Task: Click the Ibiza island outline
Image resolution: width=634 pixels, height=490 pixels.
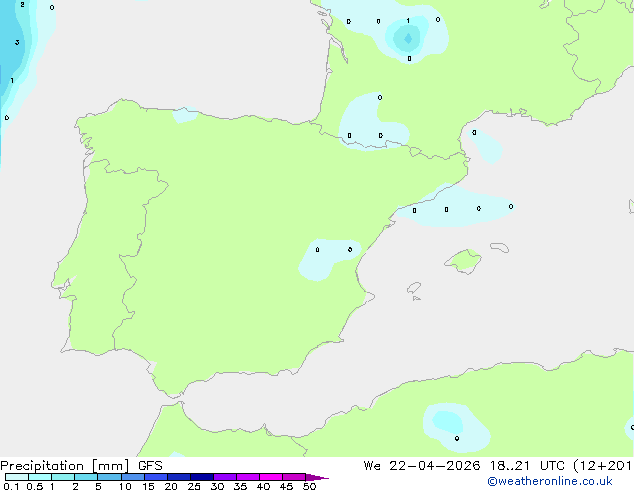Action: [414, 288]
